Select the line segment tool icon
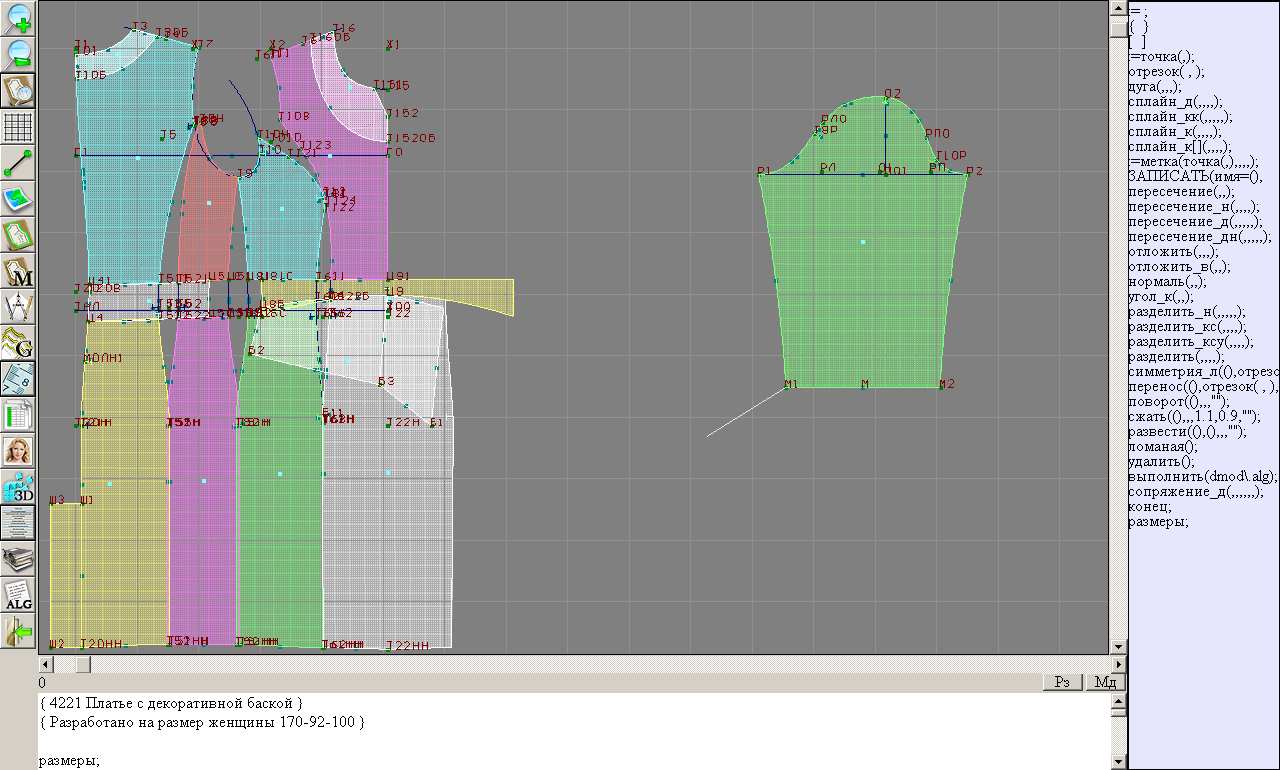1280x770 pixels. pos(19,163)
